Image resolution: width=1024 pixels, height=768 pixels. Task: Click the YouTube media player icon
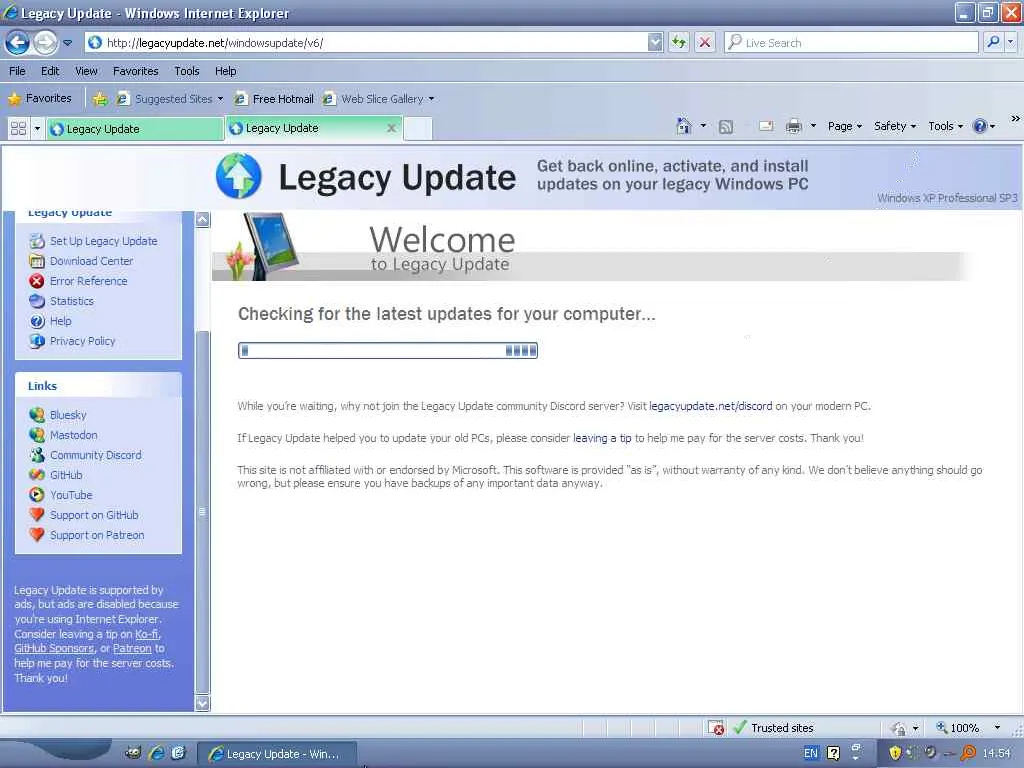(37, 495)
